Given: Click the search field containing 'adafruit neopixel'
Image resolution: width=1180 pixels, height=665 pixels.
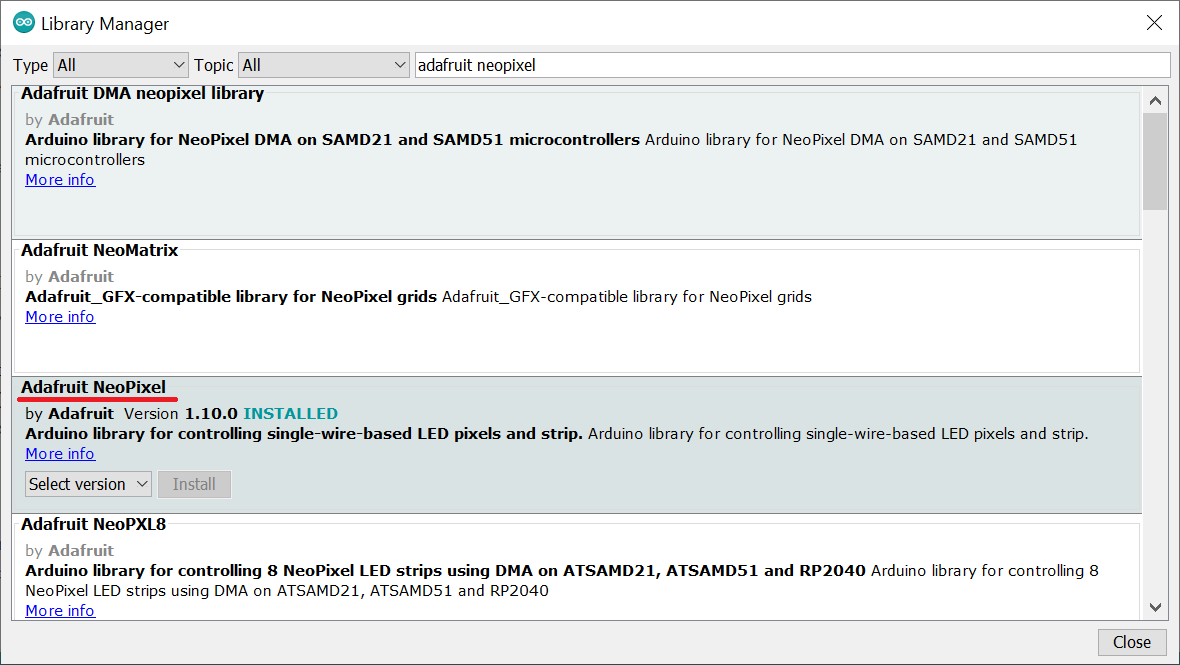Looking at the screenshot, I should click(792, 65).
